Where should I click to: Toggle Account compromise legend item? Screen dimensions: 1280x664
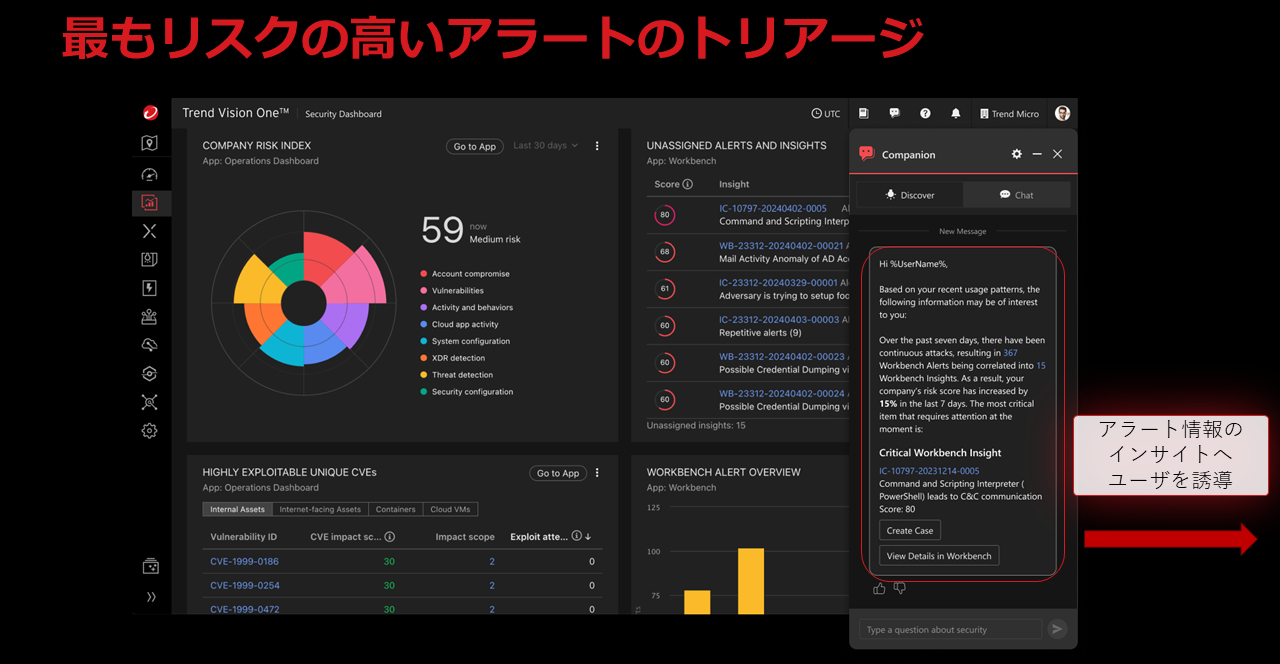click(470, 274)
